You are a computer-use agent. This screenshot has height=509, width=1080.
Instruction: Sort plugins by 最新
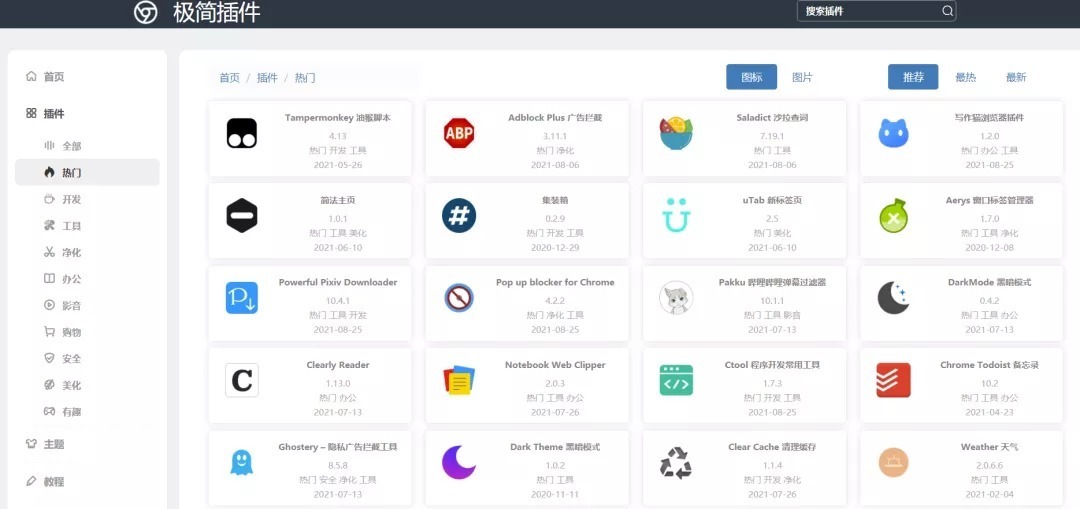click(1016, 77)
